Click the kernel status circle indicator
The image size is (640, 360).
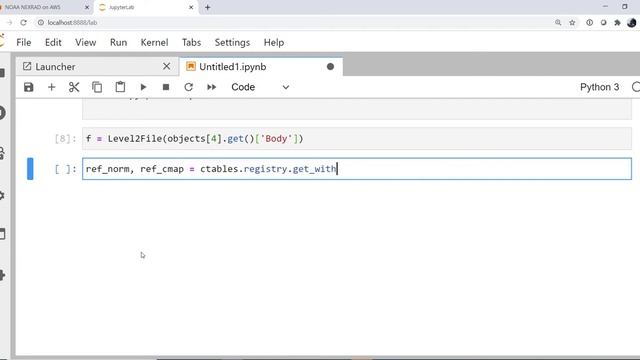(x=636, y=87)
